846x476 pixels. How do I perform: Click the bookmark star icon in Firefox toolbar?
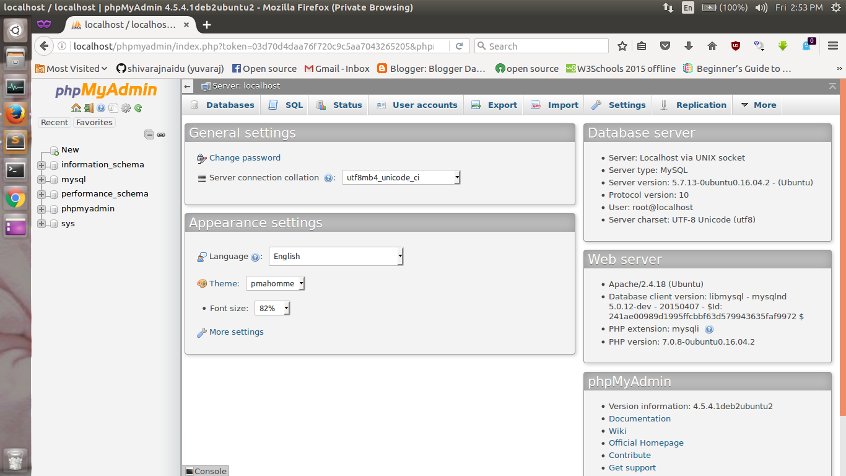[x=622, y=46]
